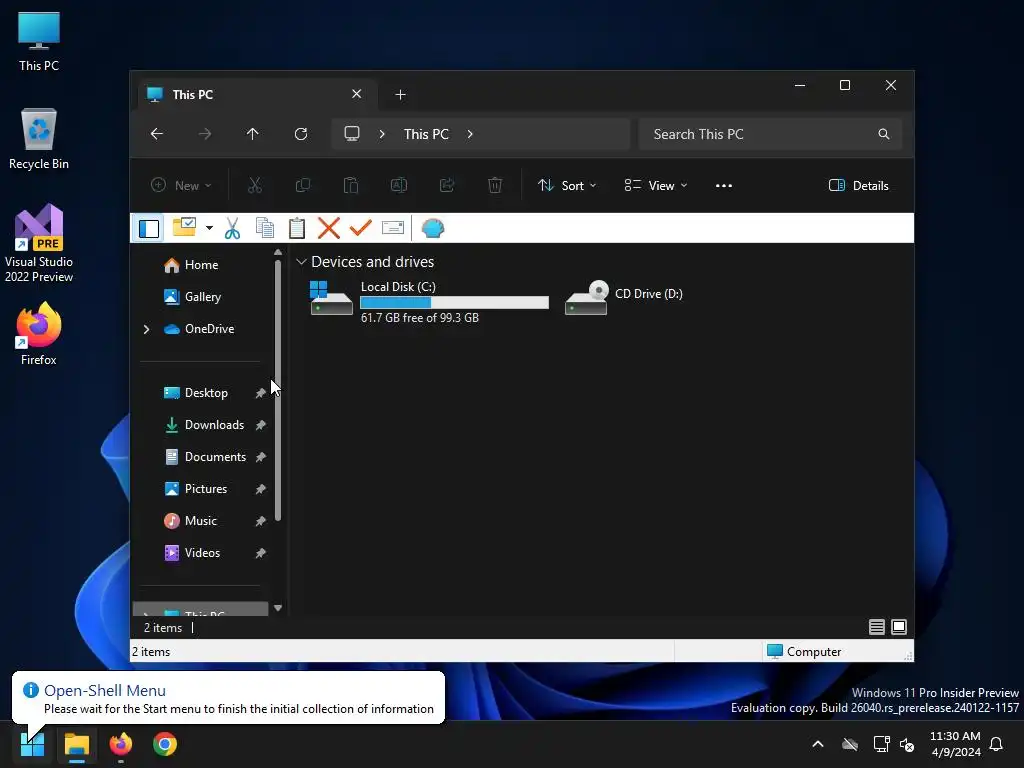Open the Sort dropdown menu

pyautogui.click(x=567, y=185)
